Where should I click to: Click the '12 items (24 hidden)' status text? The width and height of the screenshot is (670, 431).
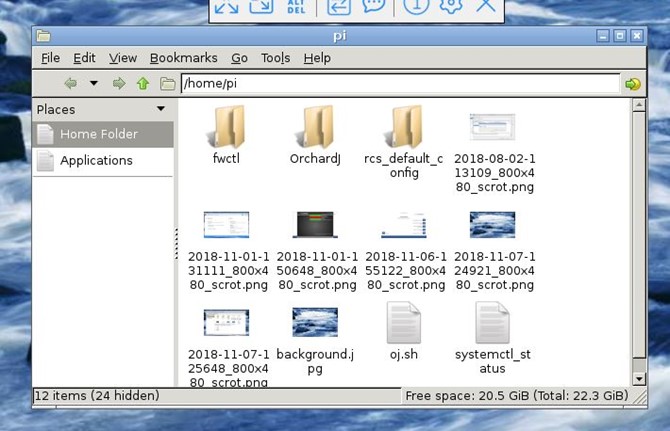97,396
